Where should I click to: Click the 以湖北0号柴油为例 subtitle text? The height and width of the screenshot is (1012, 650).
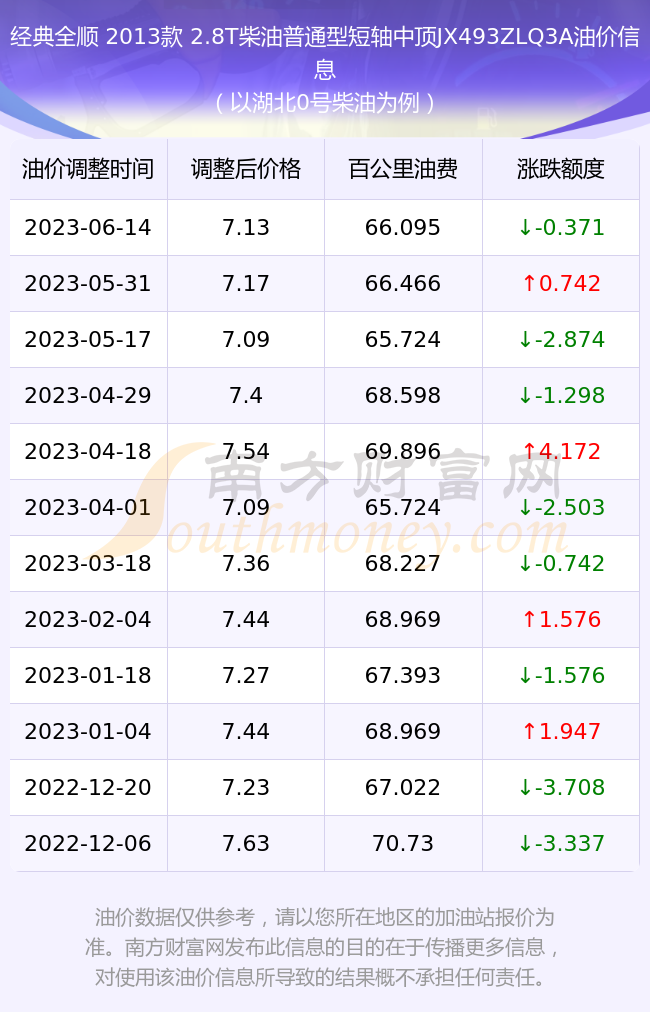point(325,103)
